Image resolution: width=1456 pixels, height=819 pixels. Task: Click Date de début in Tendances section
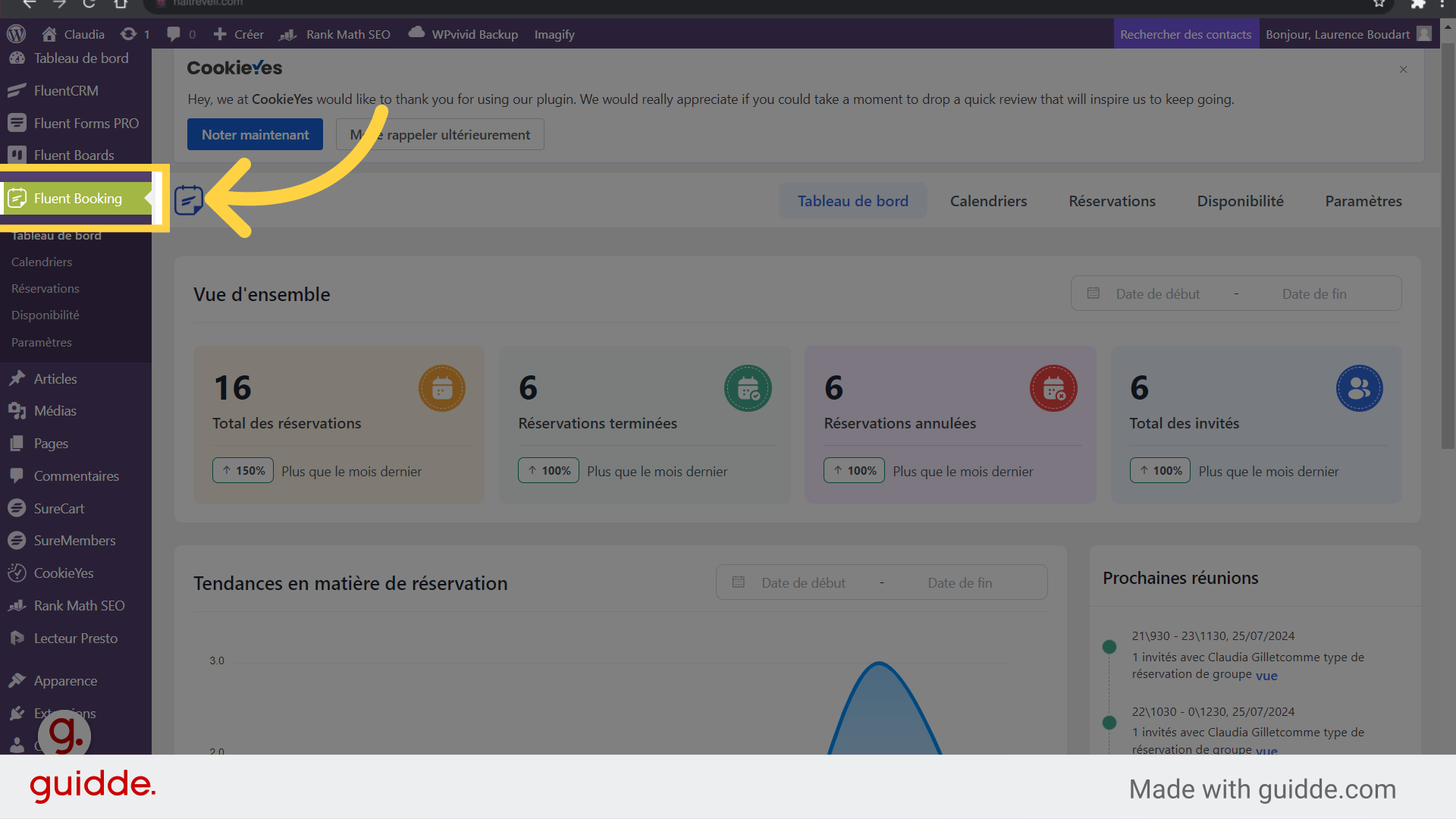(803, 582)
